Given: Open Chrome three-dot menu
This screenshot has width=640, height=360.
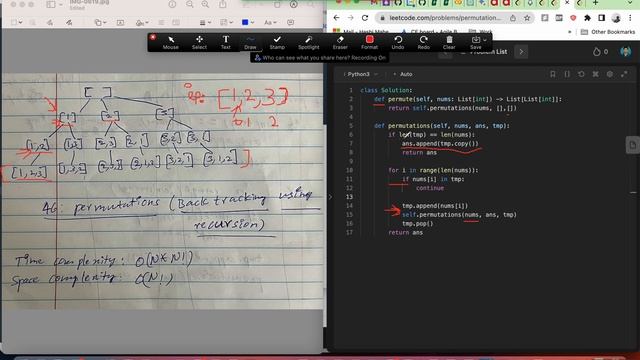Looking at the screenshot, I should point(630,18).
